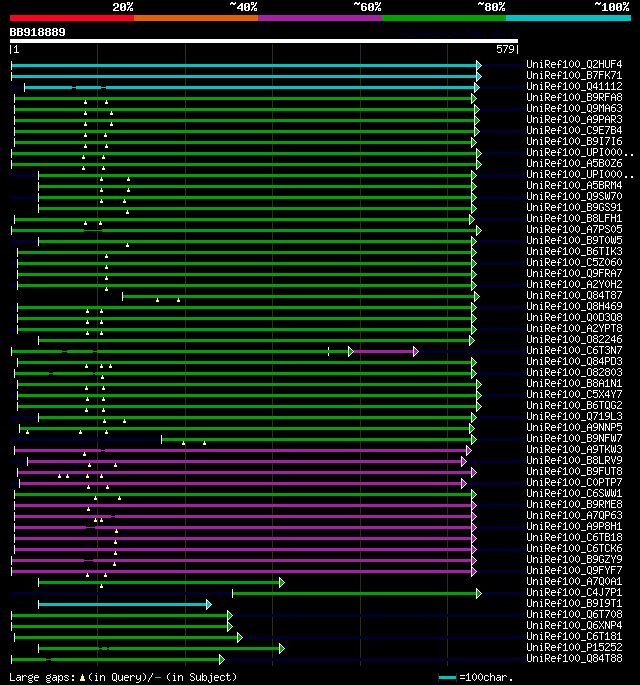Image resolution: width=640 pixels, height=685 pixels.
Task: Open the UniRef100_C6T3N7 hit
Action: (x=574, y=350)
